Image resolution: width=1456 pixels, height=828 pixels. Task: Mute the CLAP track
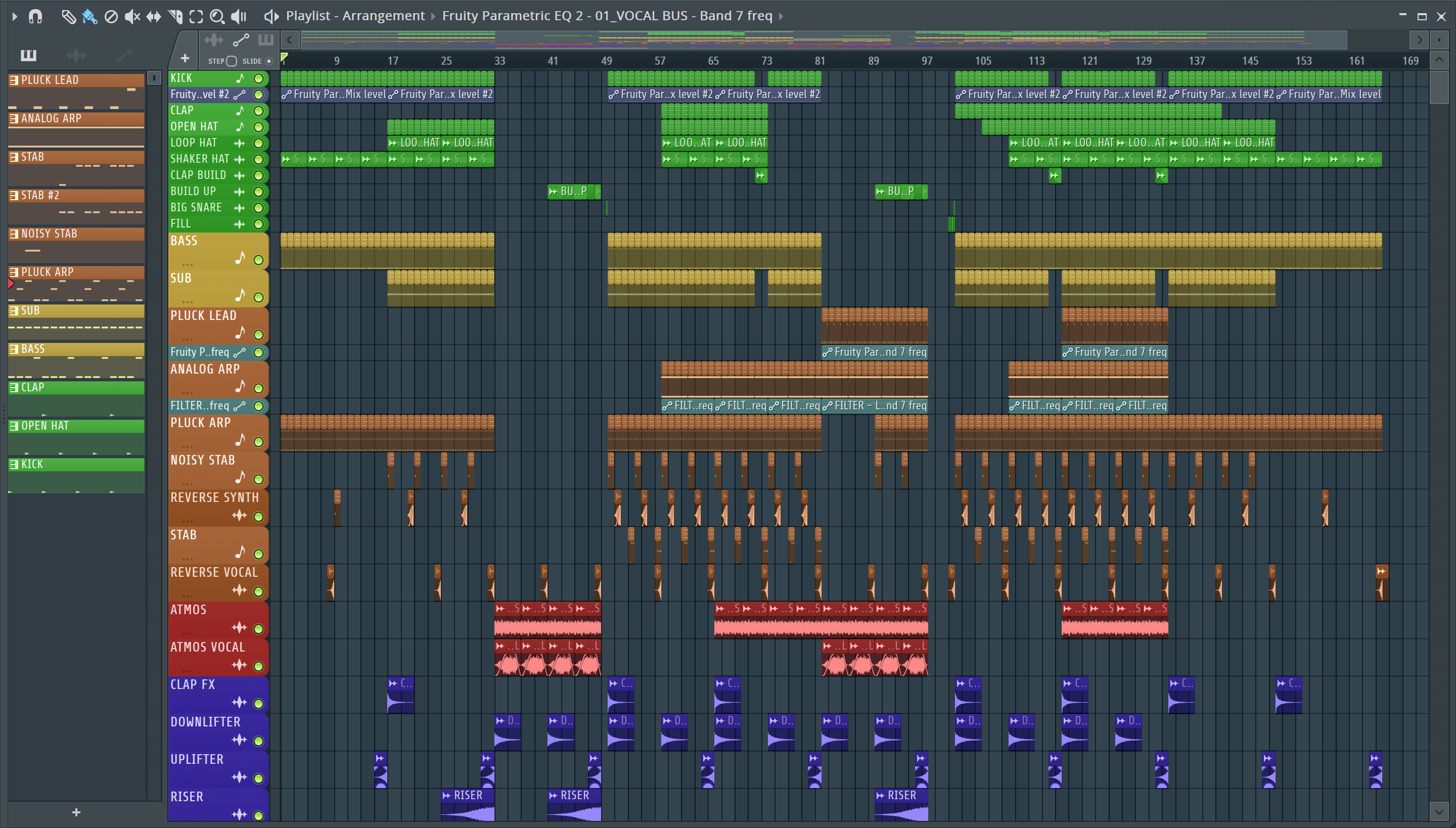coord(258,111)
